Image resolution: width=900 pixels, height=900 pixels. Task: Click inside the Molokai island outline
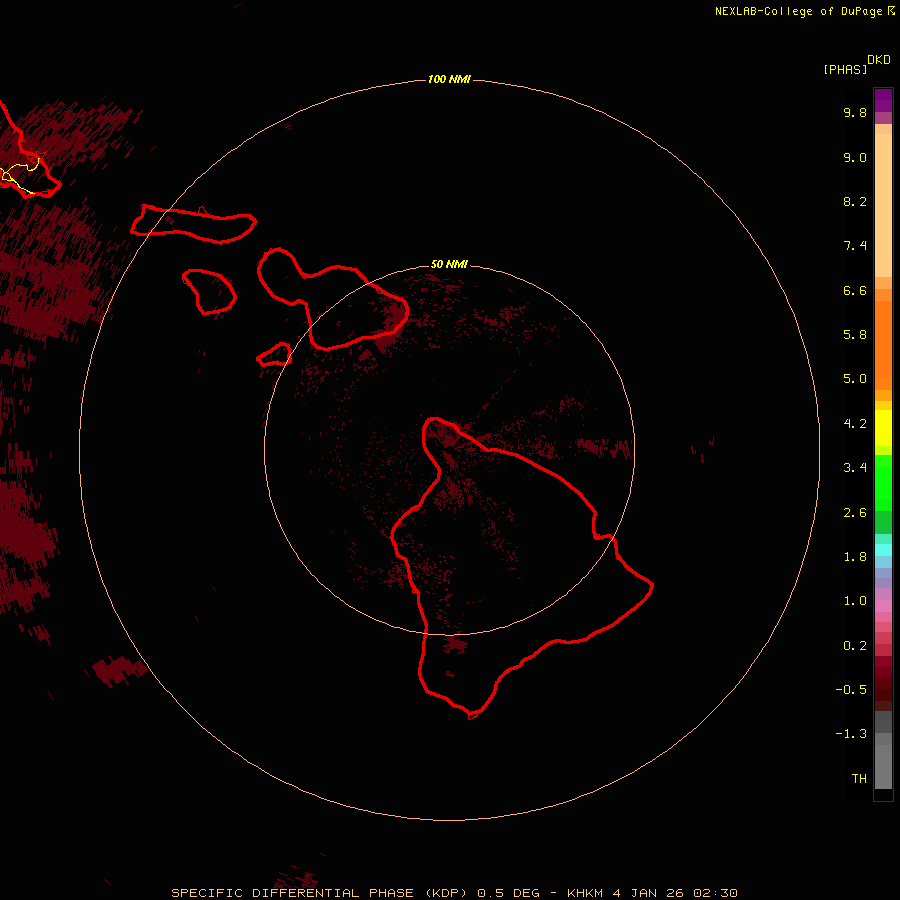pyautogui.click(x=193, y=224)
